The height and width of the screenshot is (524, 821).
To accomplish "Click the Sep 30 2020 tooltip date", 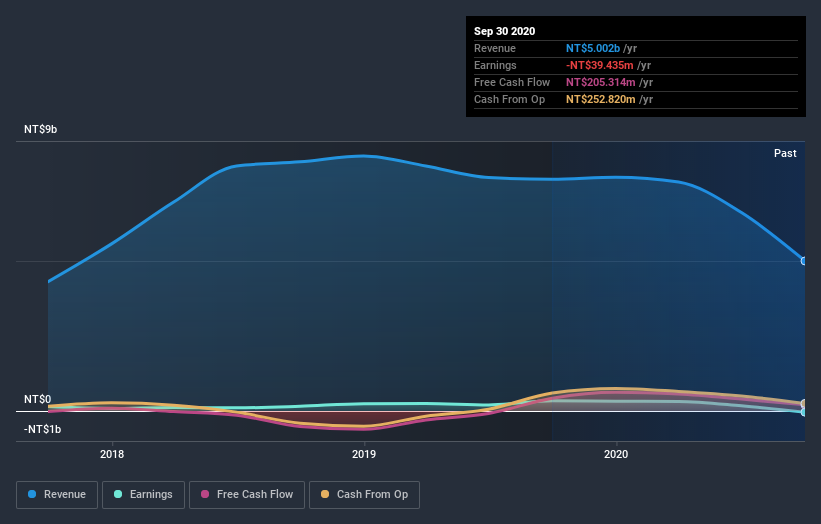I will (x=504, y=31).
